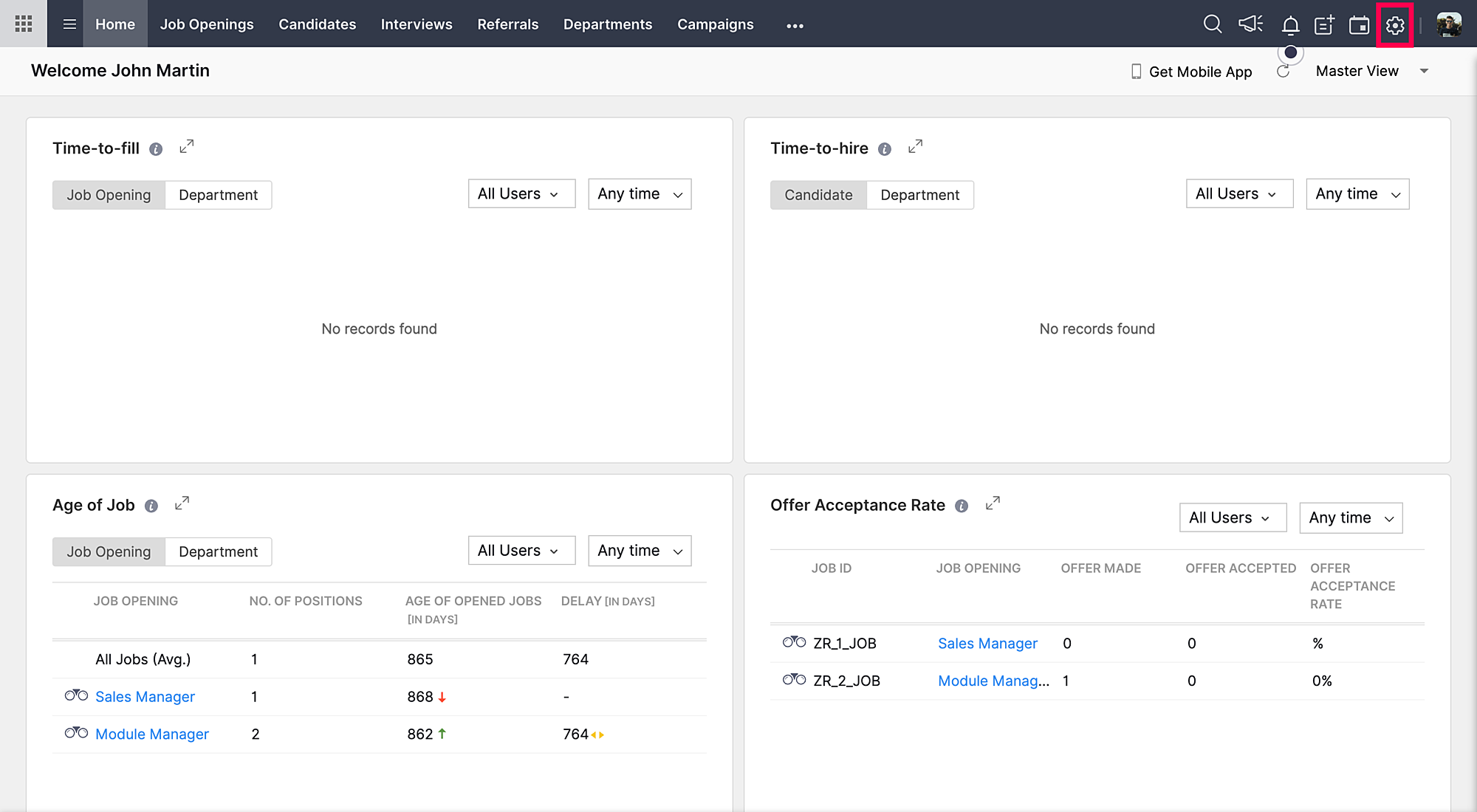Open All Users dropdown in Time-to-hire
Screen dimensions: 1477x812
1238,193
